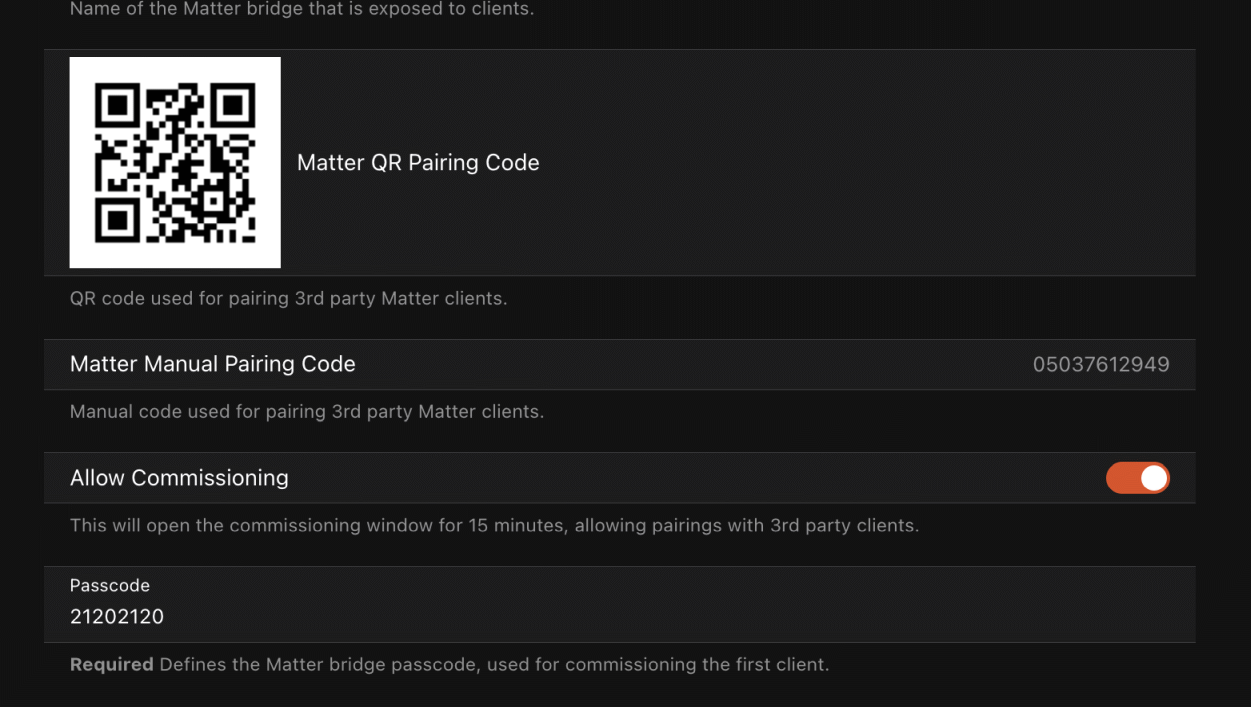1251x707 pixels.
Task: Click the "Name of the Matter bridge" description
Action: coord(302,10)
